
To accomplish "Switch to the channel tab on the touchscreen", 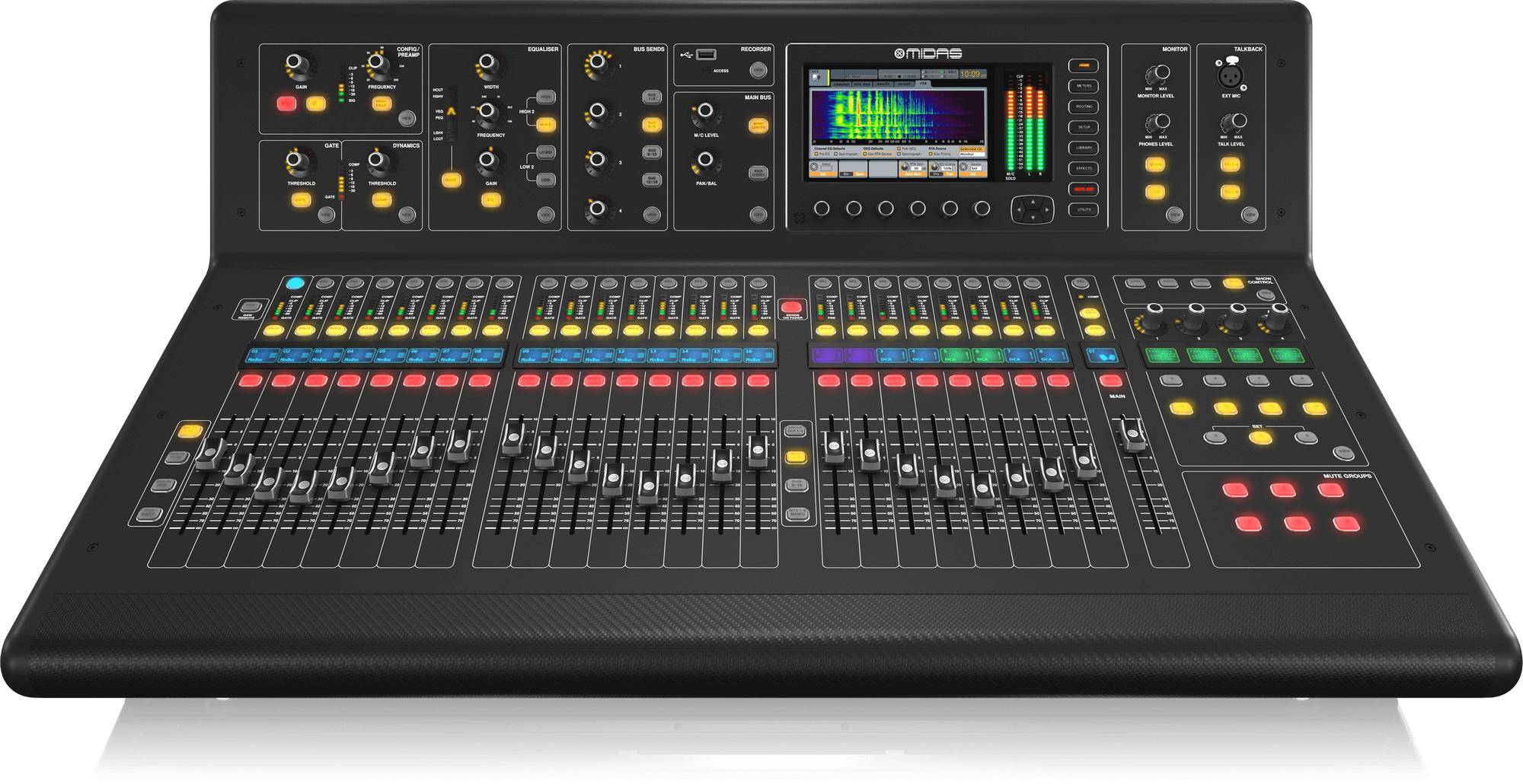I will coord(841,84).
